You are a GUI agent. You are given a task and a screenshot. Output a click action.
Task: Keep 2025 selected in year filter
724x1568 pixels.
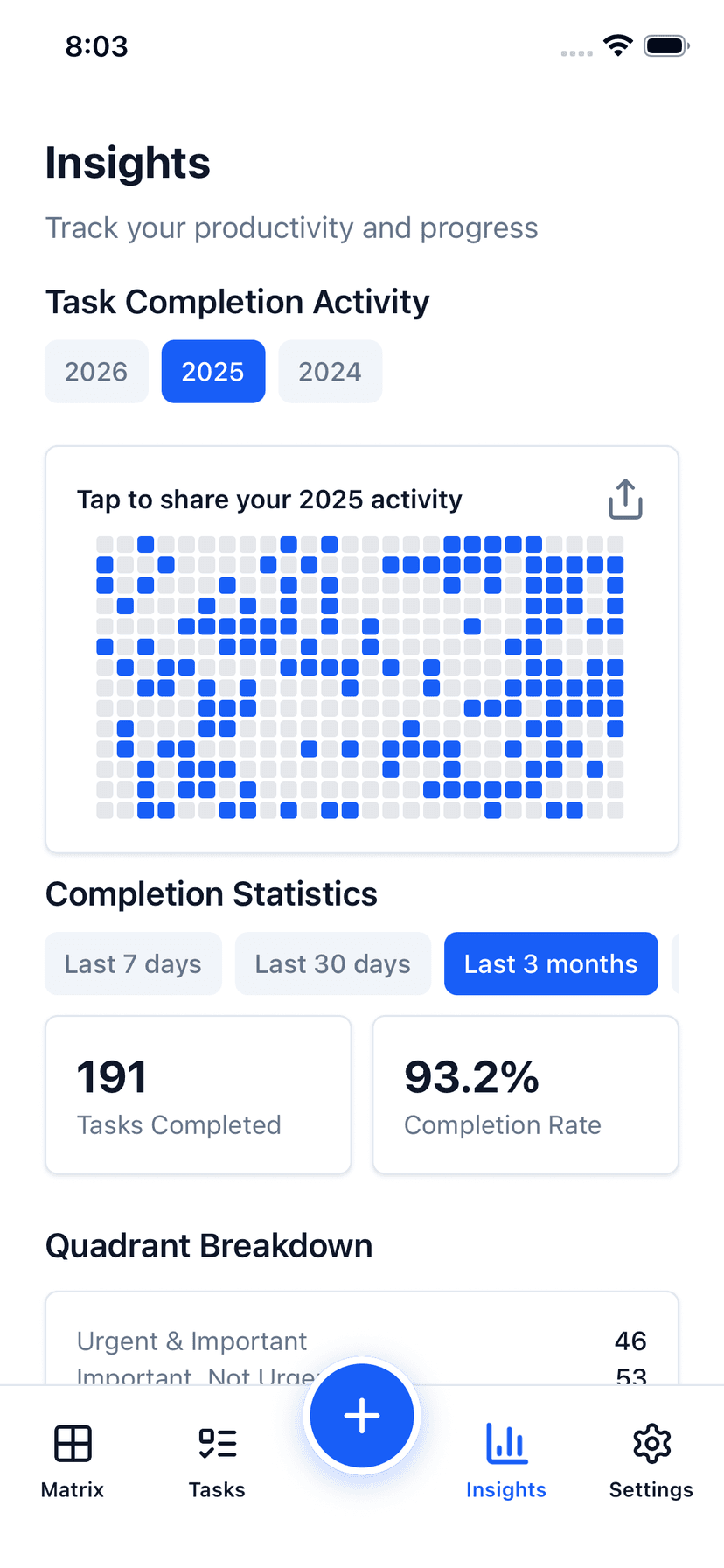(212, 371)
